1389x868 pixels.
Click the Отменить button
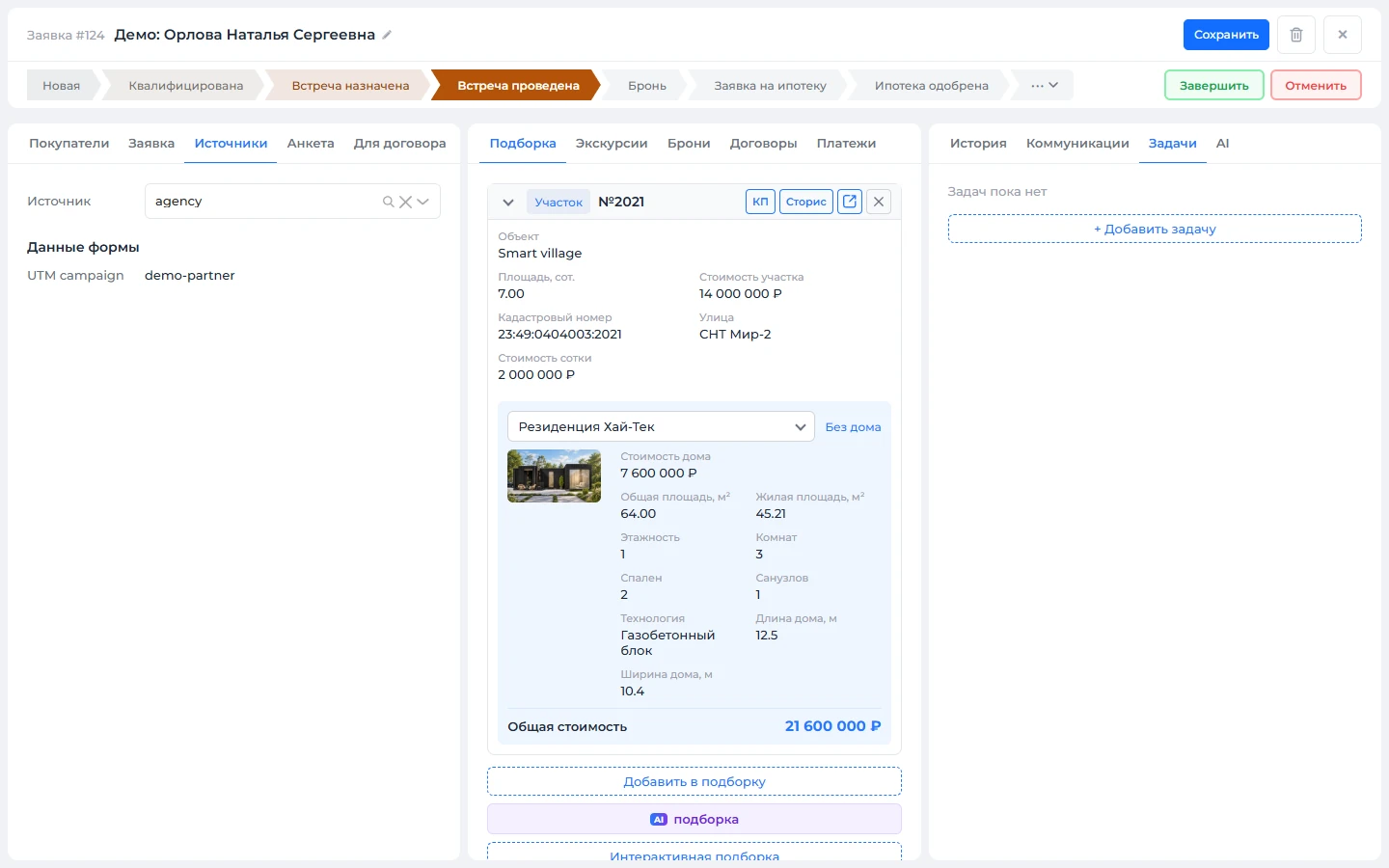(1316, 85)
